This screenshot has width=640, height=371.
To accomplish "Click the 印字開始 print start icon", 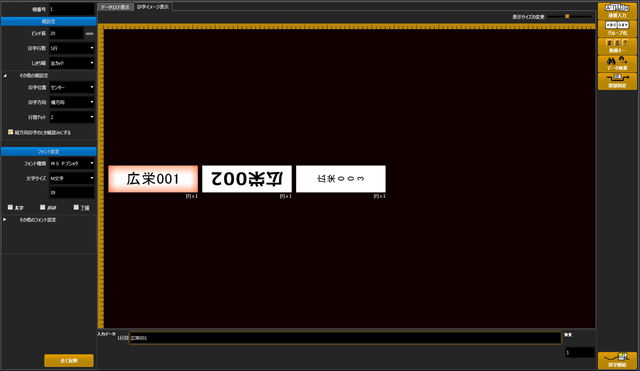I will tap(617, 360).
